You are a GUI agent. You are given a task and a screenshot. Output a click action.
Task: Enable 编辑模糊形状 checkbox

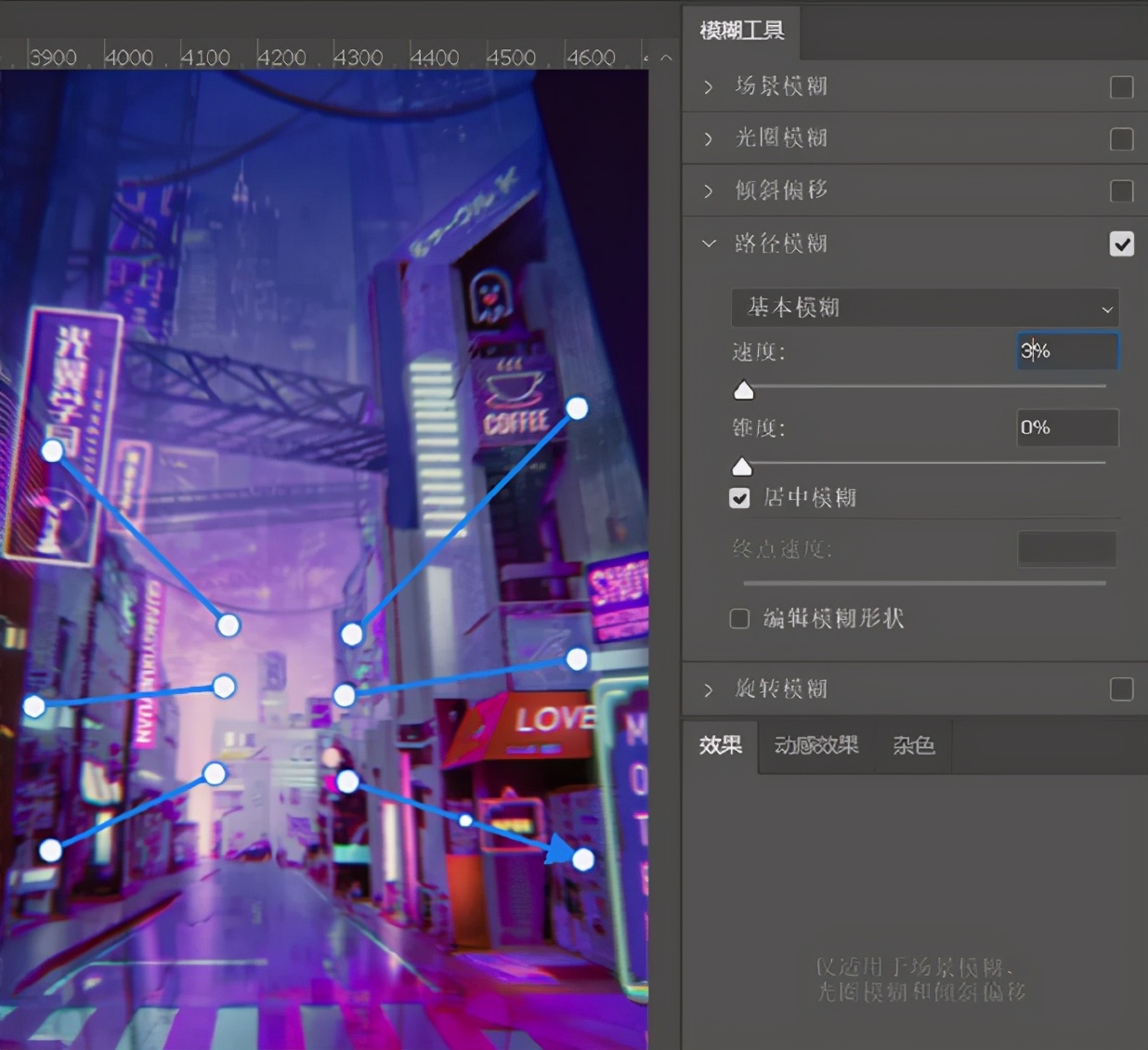point(739,619)
